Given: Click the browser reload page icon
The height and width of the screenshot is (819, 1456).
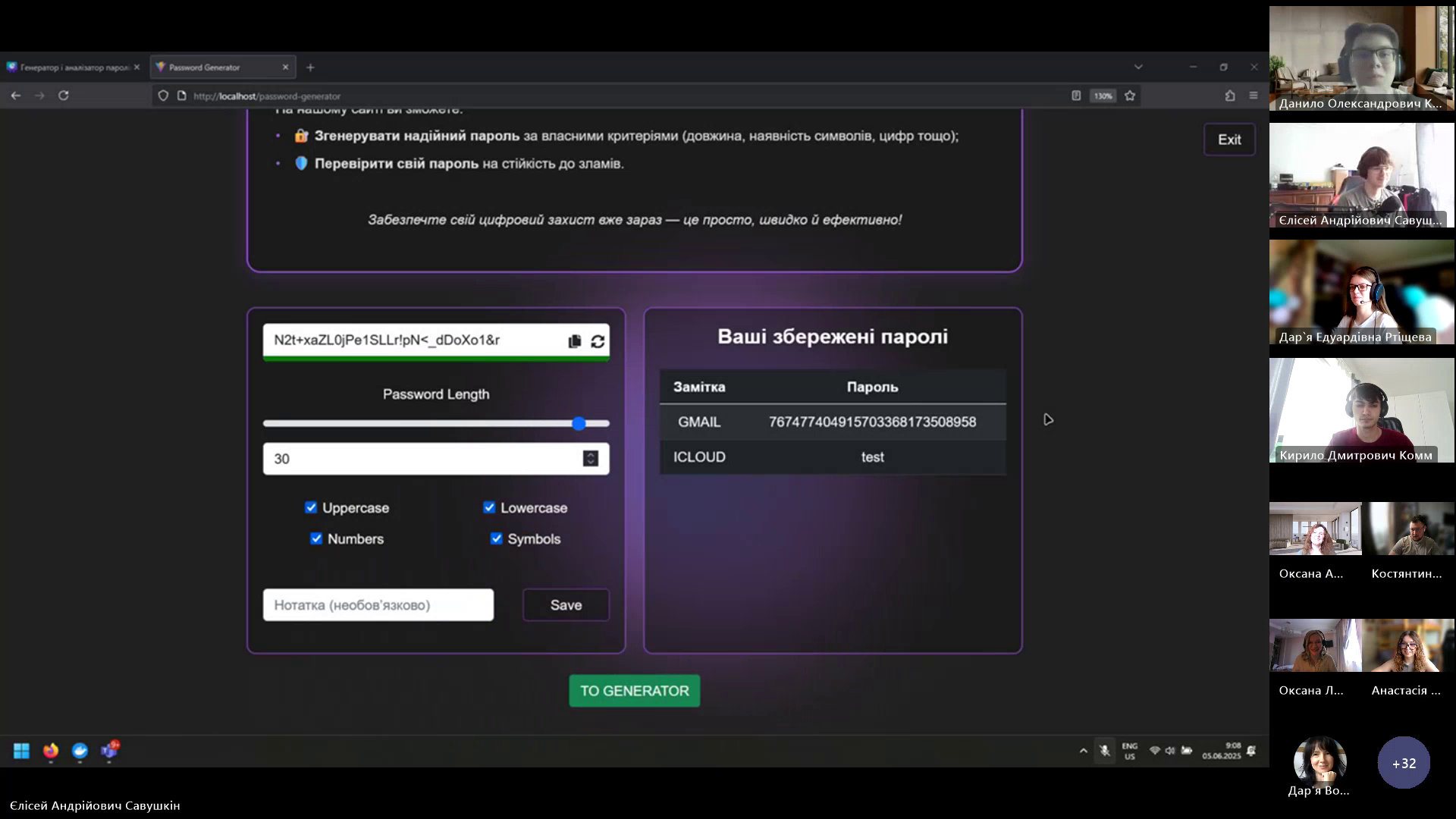Looking at the screenshot, I should (64, 96).
